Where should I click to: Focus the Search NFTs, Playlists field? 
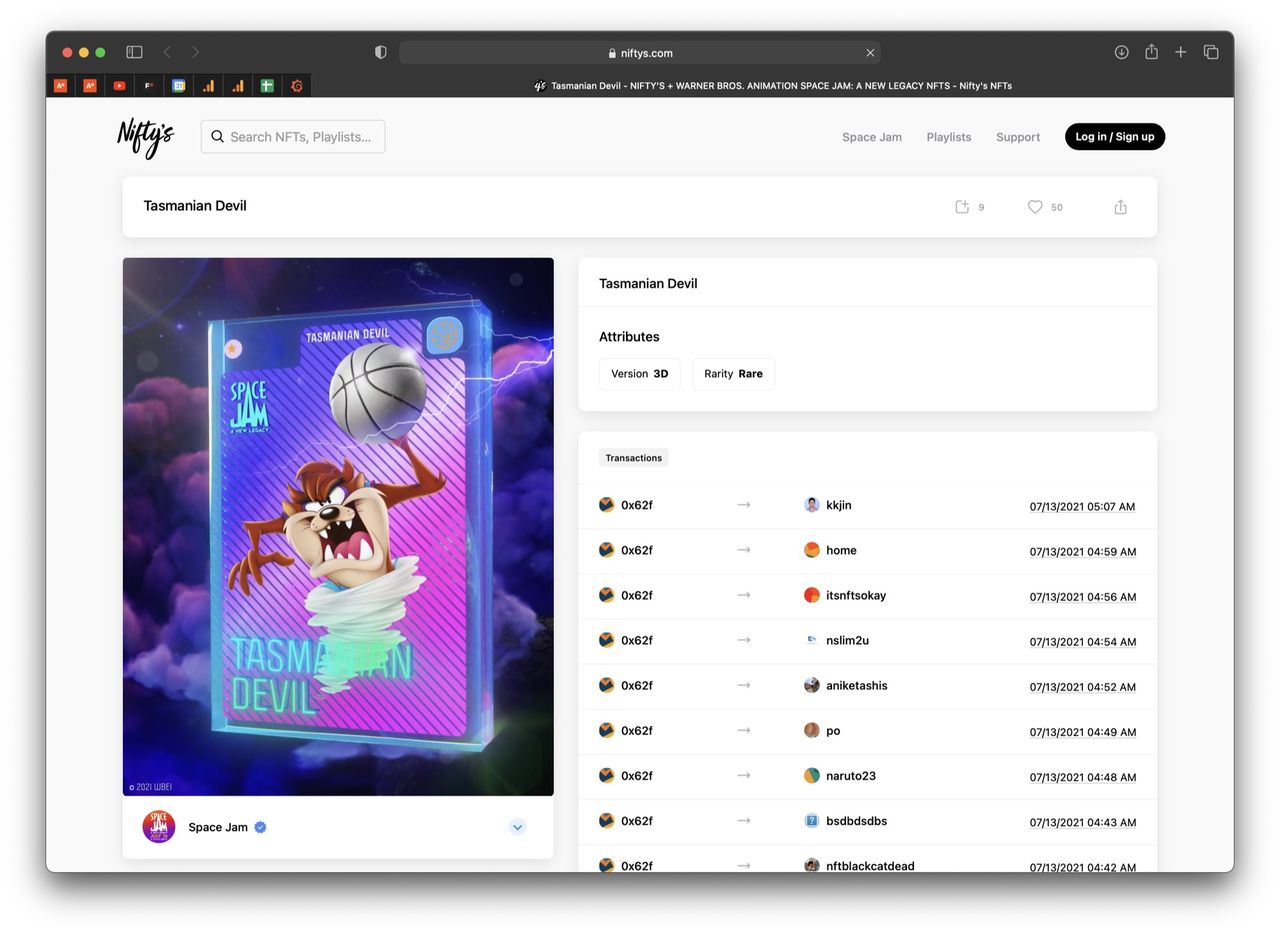point(300,137)
